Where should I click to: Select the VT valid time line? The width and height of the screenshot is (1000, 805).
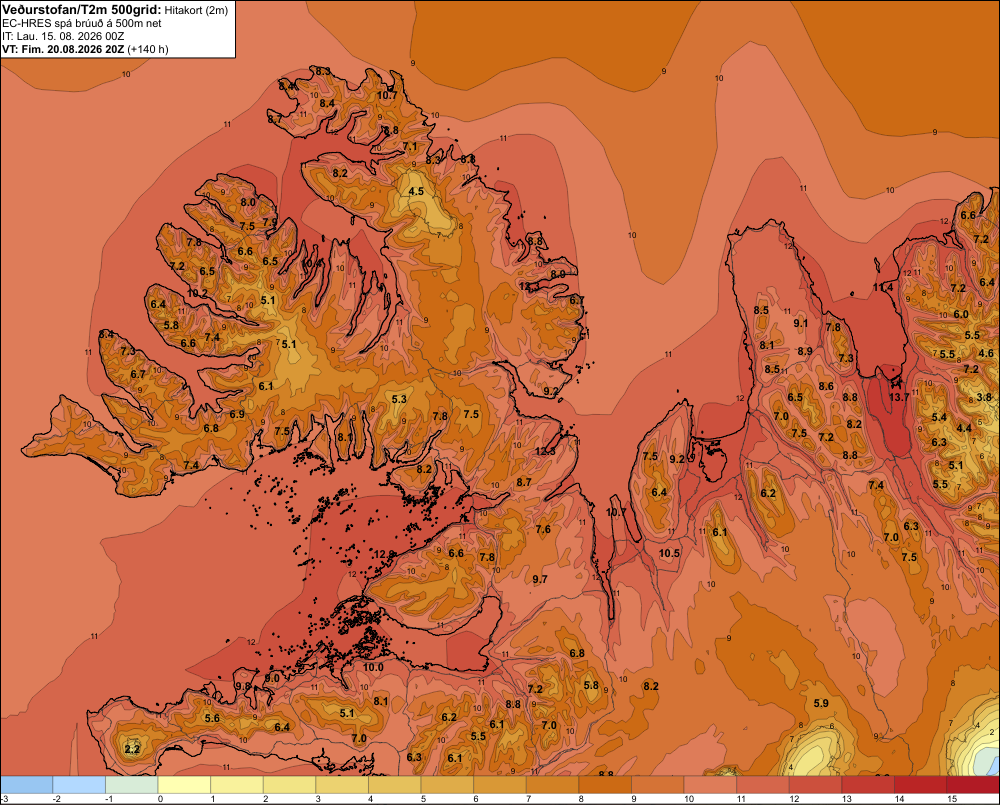[x=85, y=49]
